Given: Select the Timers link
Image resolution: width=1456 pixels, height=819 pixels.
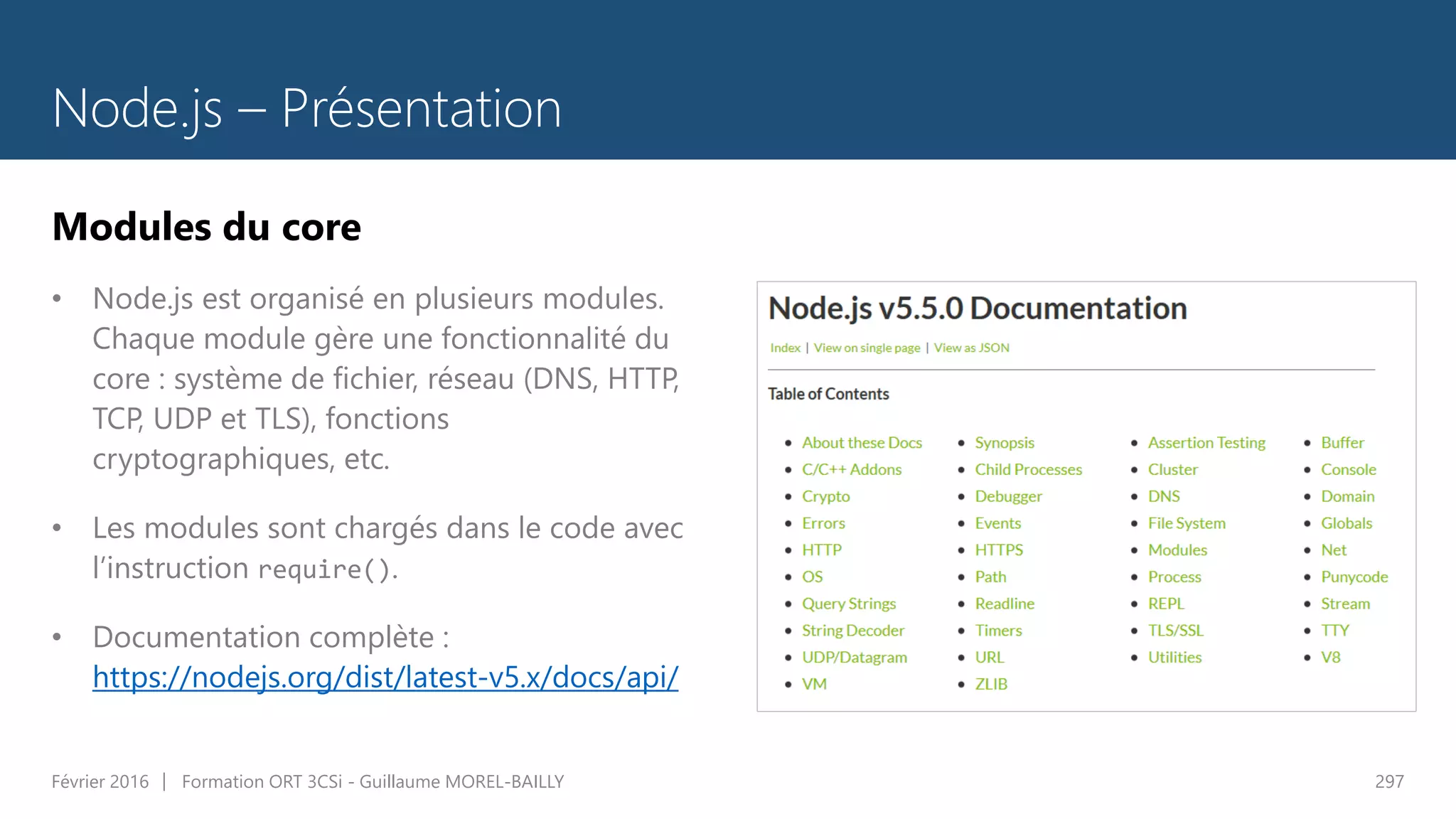Looking at the screenshot, I should 998,631.
